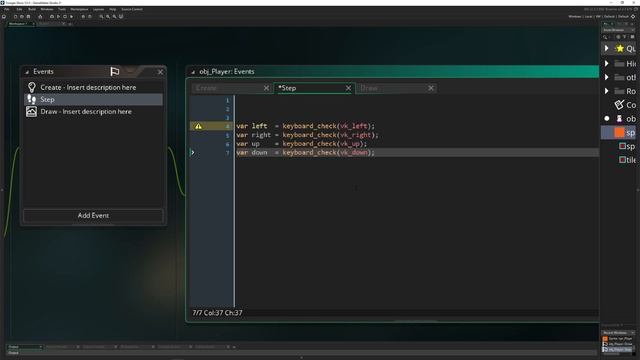Expand the 'Ro' folder arrow in asset browser
This screenshot has width=640, height=360.
click(x=607, y=91)
